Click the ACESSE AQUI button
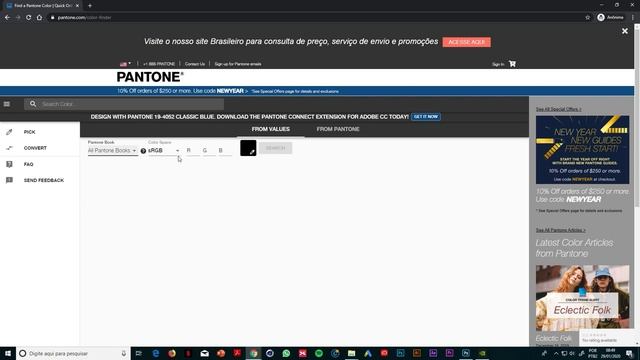640x360 pixels. pyautogui.click(x=467, y=42)
